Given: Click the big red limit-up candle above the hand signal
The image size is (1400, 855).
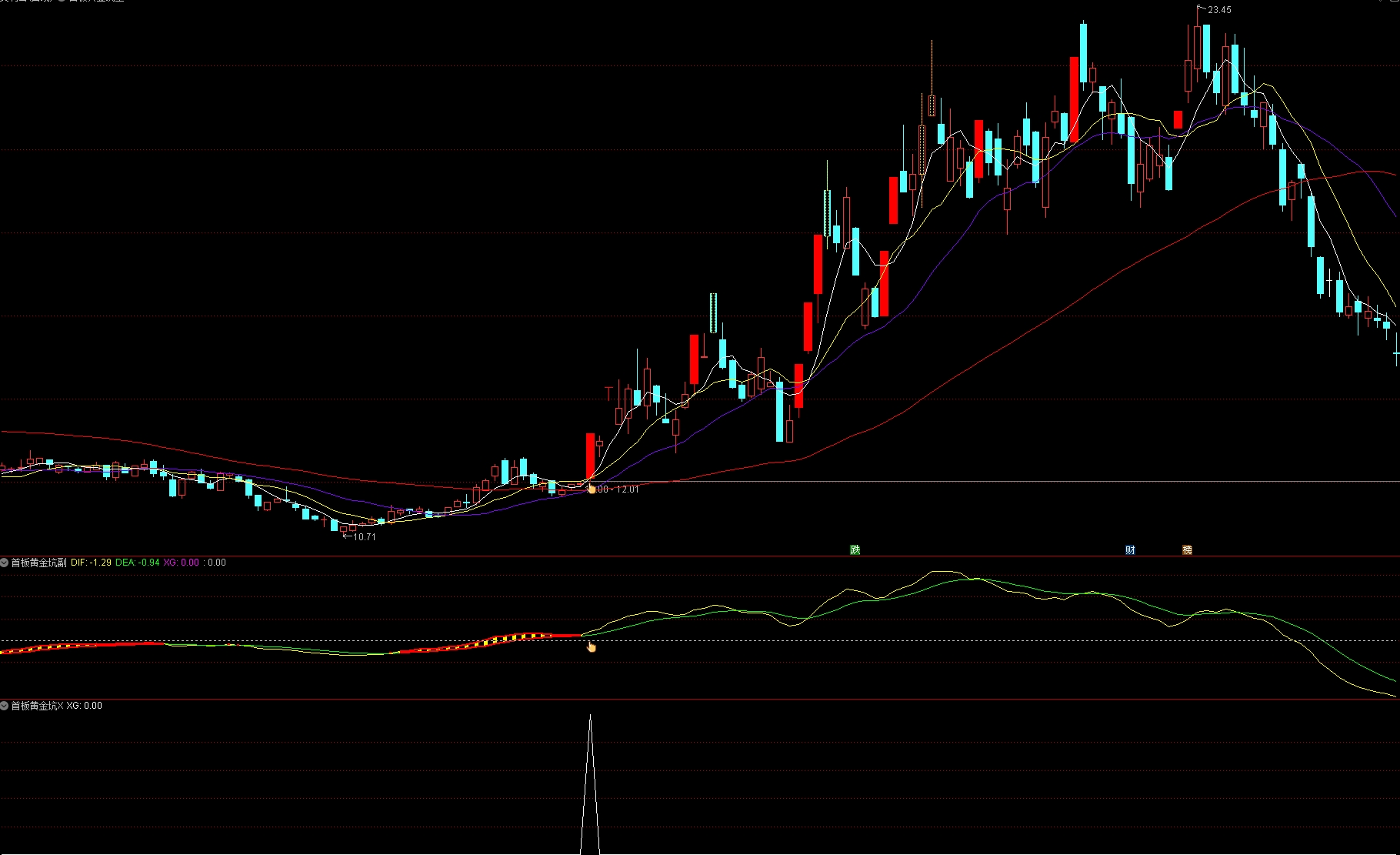Looking at the screenshot, I should 590,456.
